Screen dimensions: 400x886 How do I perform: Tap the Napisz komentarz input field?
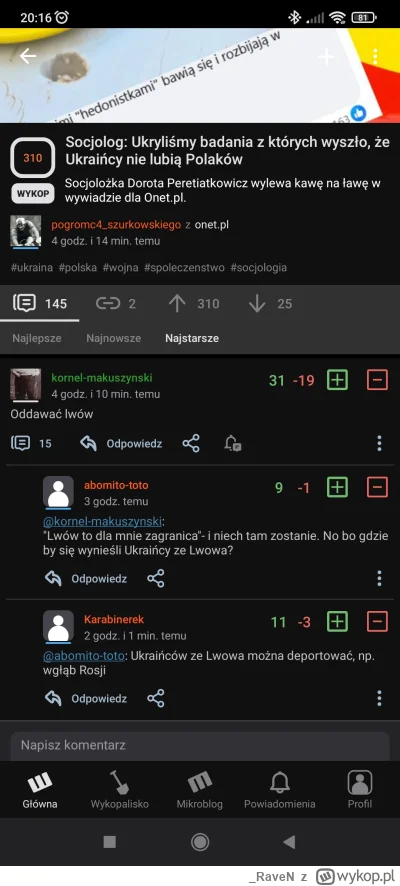coord(200,746)
